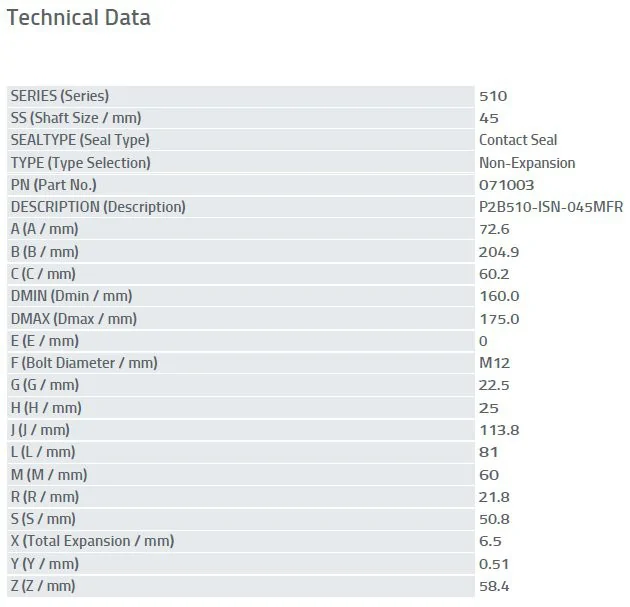Viewport: 630px width, 607px height.
Task: Select the L (L / mm) label
Action: [x=42, y=452]
